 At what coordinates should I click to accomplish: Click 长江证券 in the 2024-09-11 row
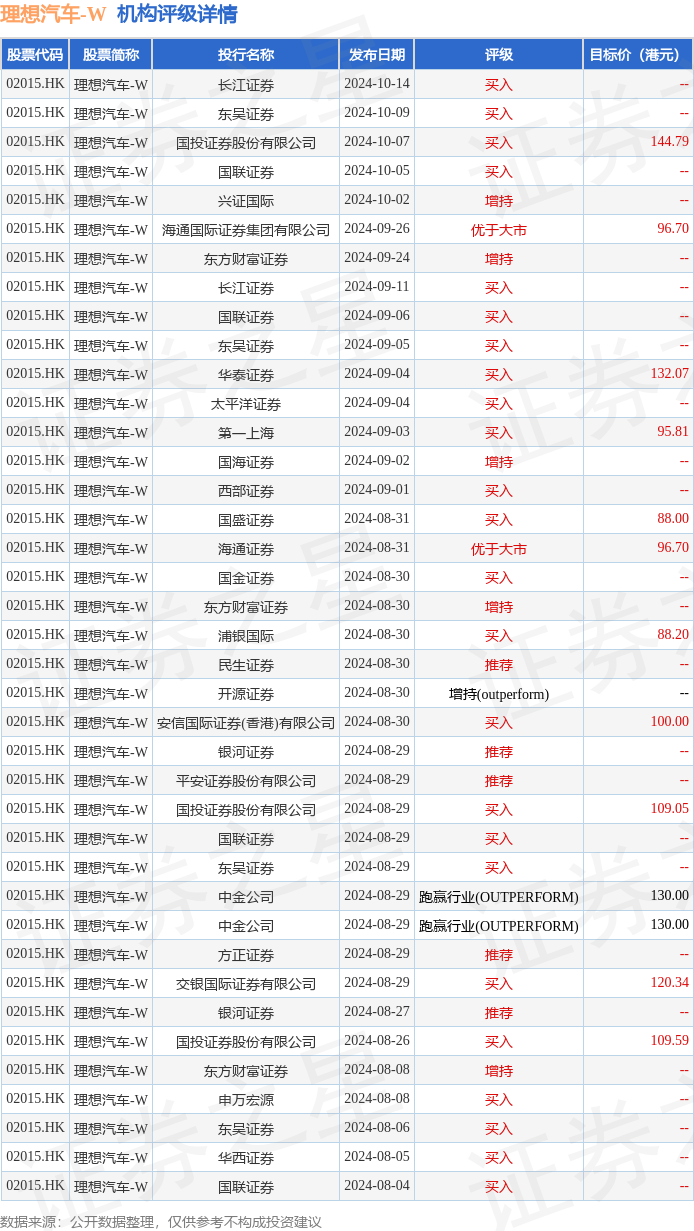(246, 287)
